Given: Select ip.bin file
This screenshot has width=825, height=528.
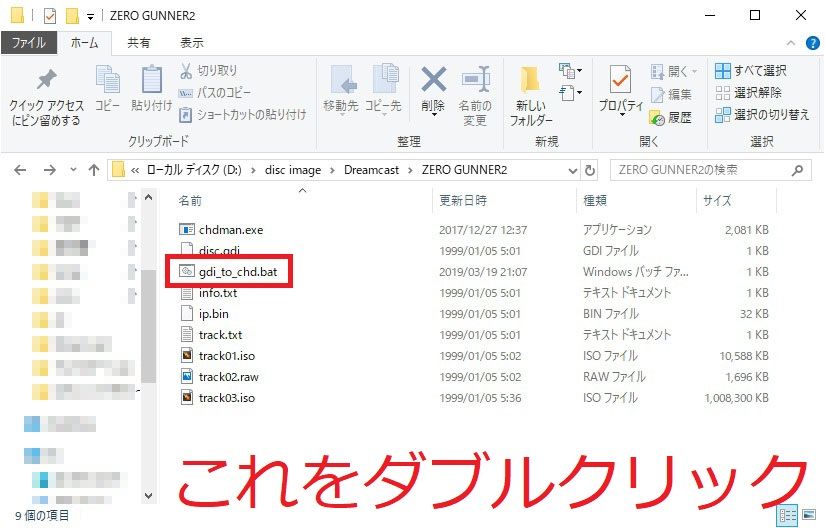Looking at the screenshot, I should tap(204, 314).
